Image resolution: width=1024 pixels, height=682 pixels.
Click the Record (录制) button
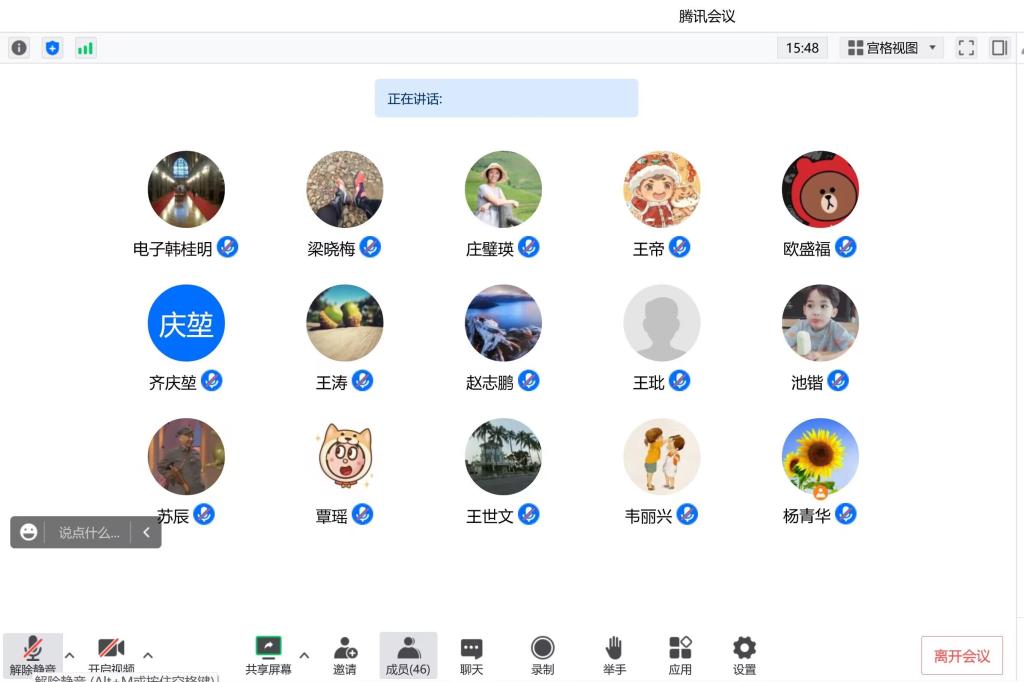[542, 655]
